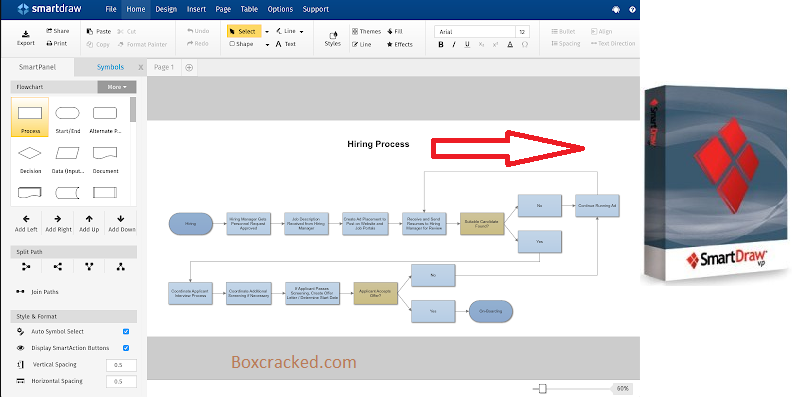The height and width of the screenshot is (402, 792).
Task: Close the Symbols panel with X
Action: tap(141, 67)
